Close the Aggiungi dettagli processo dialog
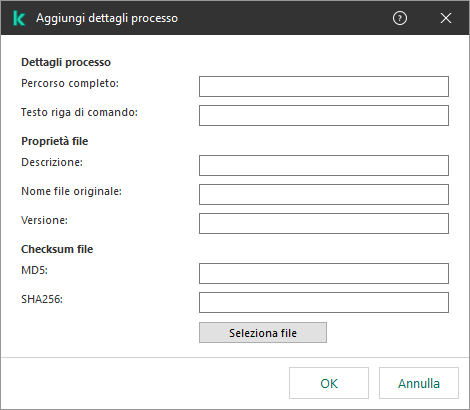470x410 pixels. pyautogui.click(x=446, y=18)
